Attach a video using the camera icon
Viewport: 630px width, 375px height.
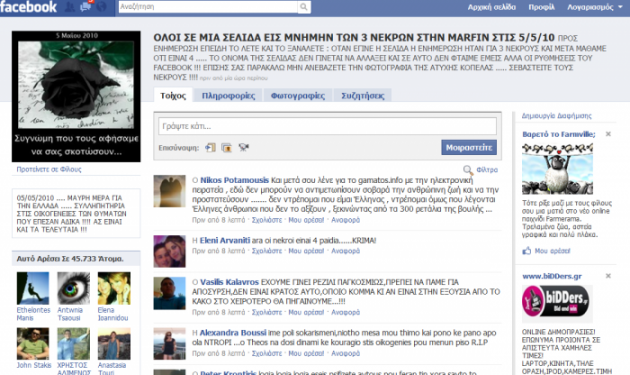tap(243, 148)
